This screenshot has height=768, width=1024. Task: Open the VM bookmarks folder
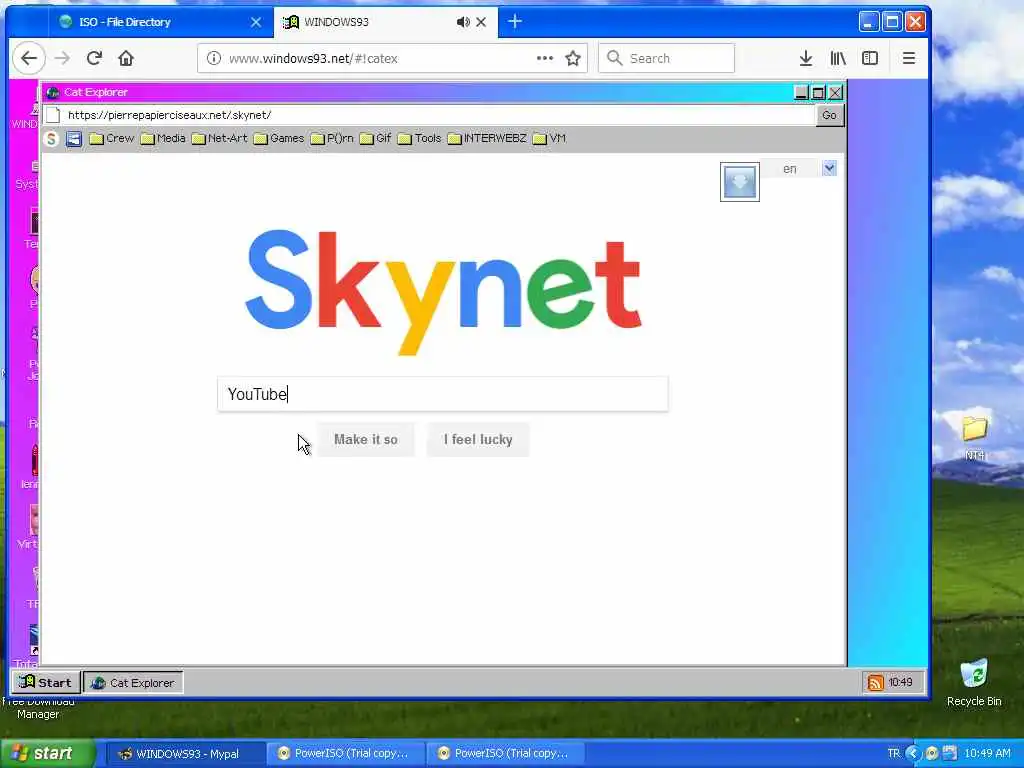549,138
